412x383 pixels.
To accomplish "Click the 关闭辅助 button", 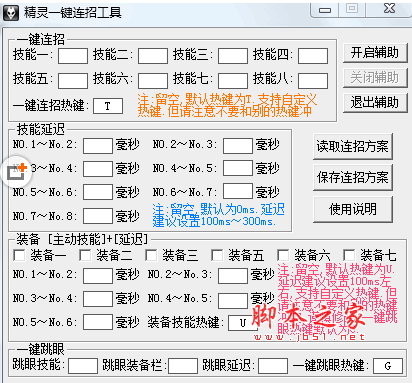I will click(x=375, y=78).
